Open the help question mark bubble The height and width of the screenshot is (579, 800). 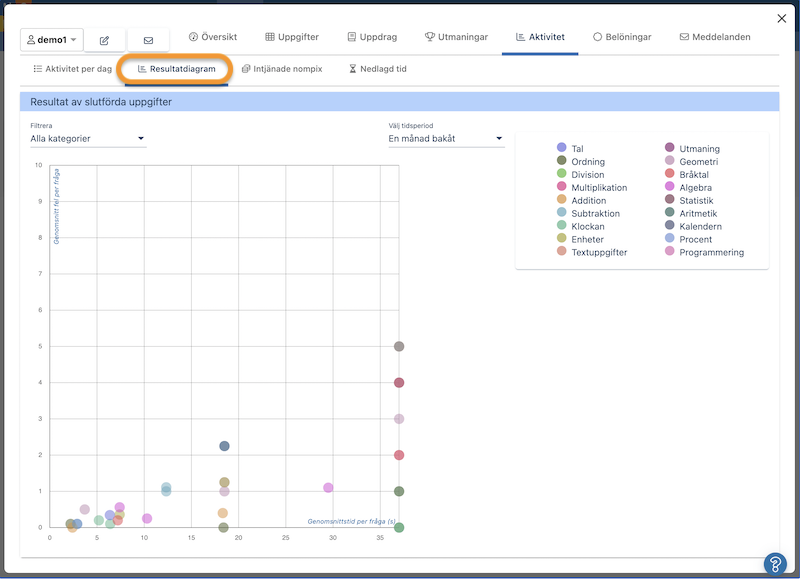(774, 563)
